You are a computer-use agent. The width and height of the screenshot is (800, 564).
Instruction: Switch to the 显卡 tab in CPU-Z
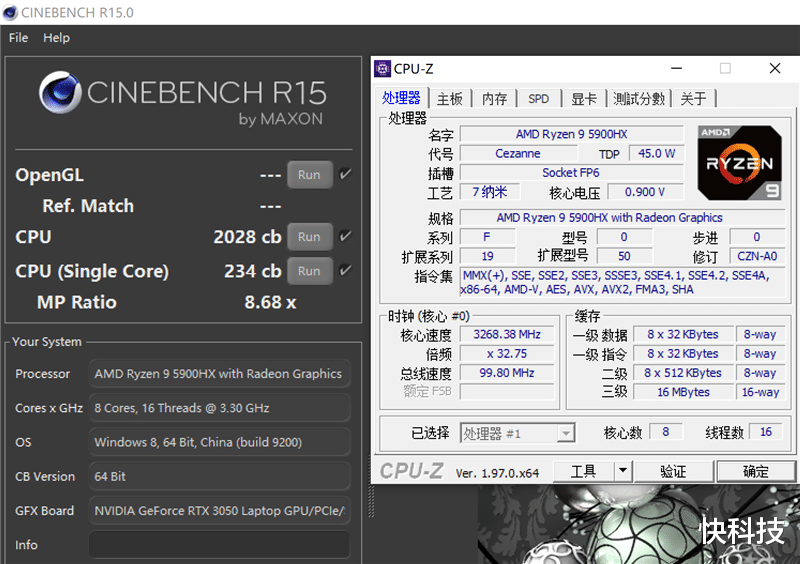(x=584, y=99)
